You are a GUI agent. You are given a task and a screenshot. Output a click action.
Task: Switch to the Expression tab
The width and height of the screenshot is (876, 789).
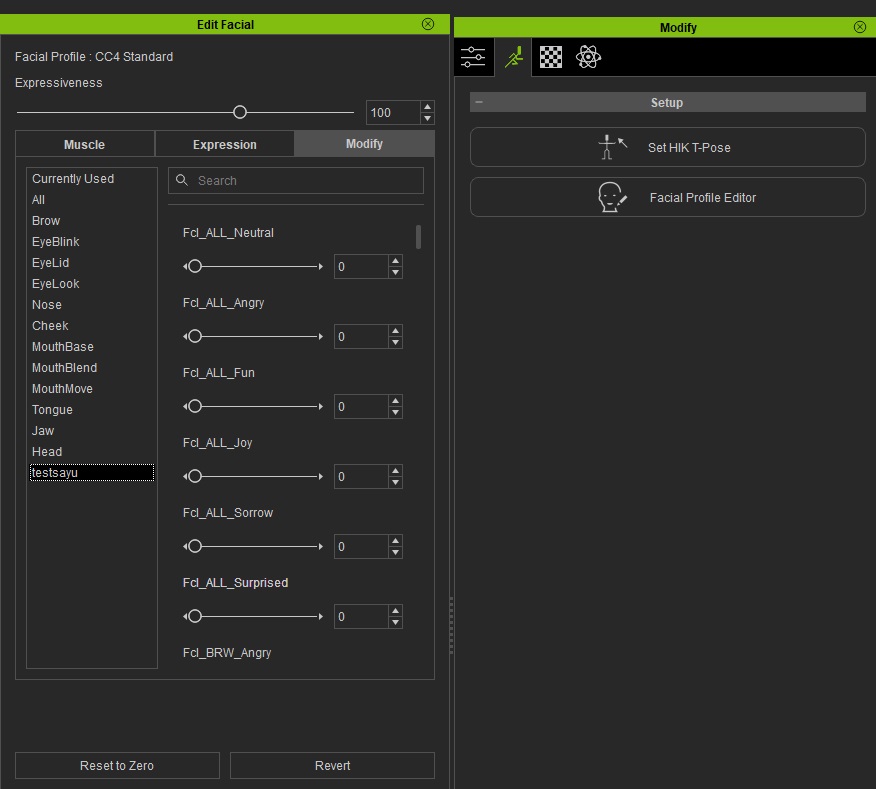click(x=225, y=144)
